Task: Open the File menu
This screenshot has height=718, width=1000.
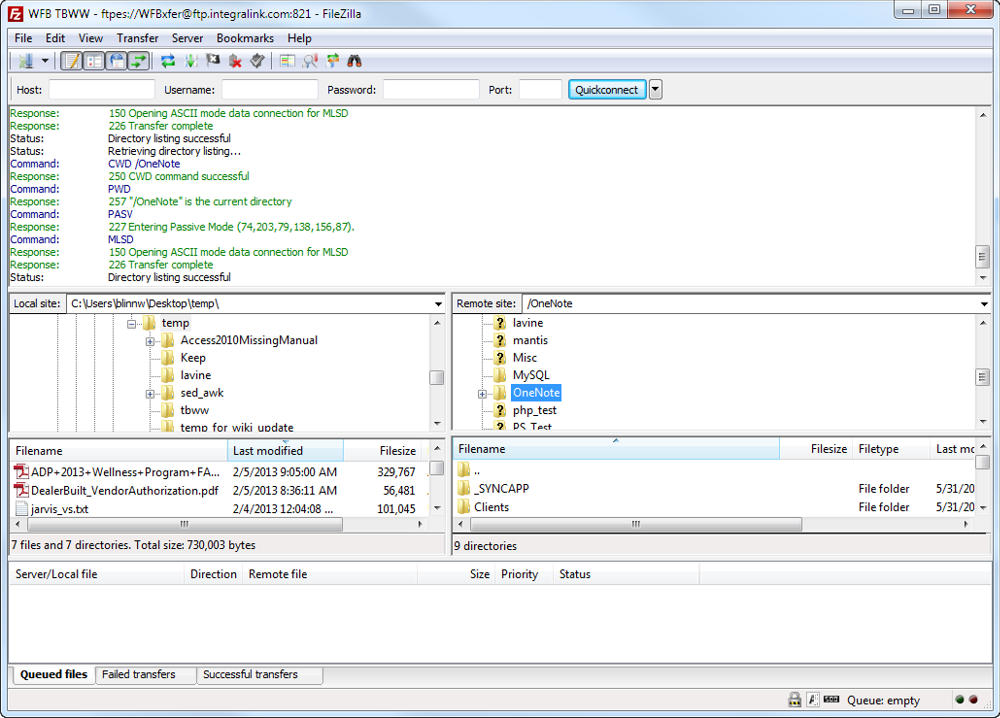Action: coord(23,38)
